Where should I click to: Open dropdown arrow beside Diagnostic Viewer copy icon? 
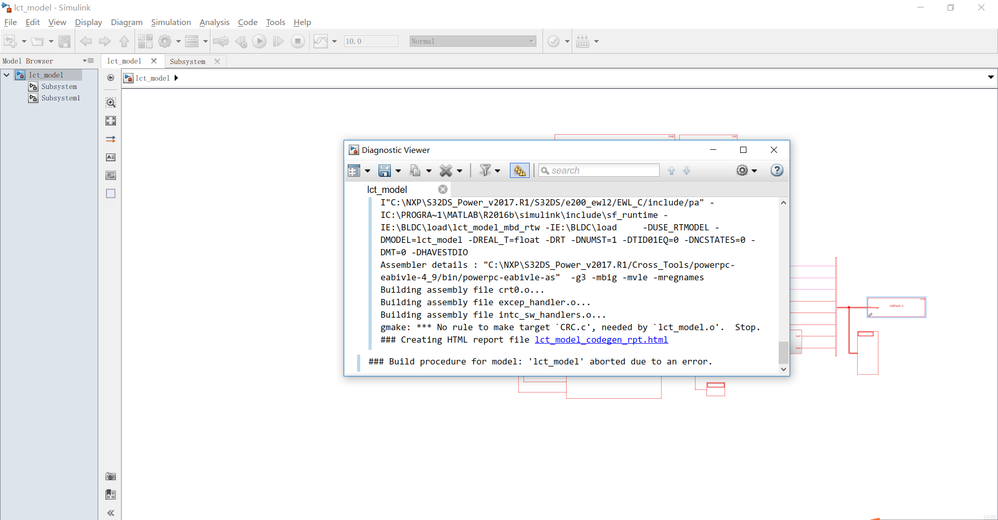click(x=428, y=171)
